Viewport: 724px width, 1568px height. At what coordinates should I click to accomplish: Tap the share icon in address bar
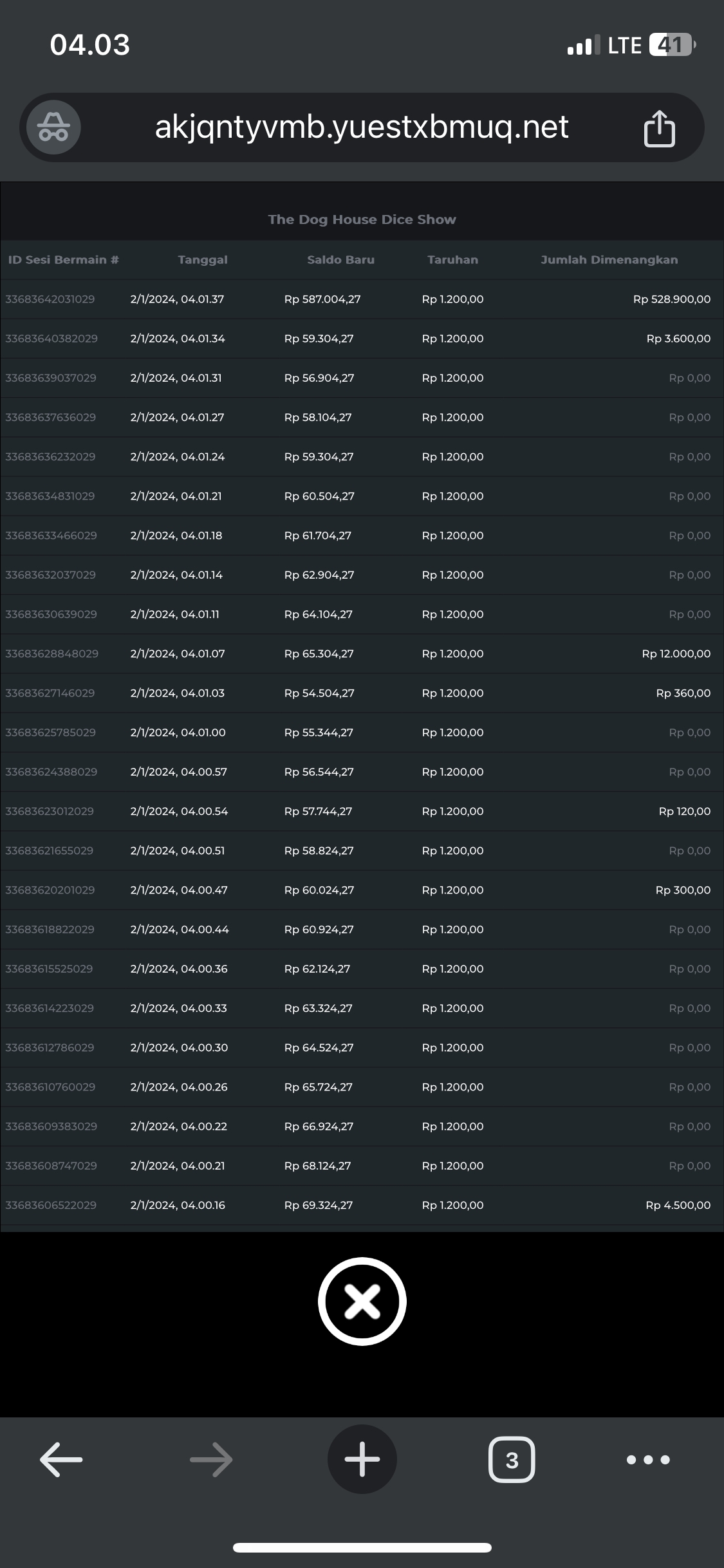coord(659,128)
